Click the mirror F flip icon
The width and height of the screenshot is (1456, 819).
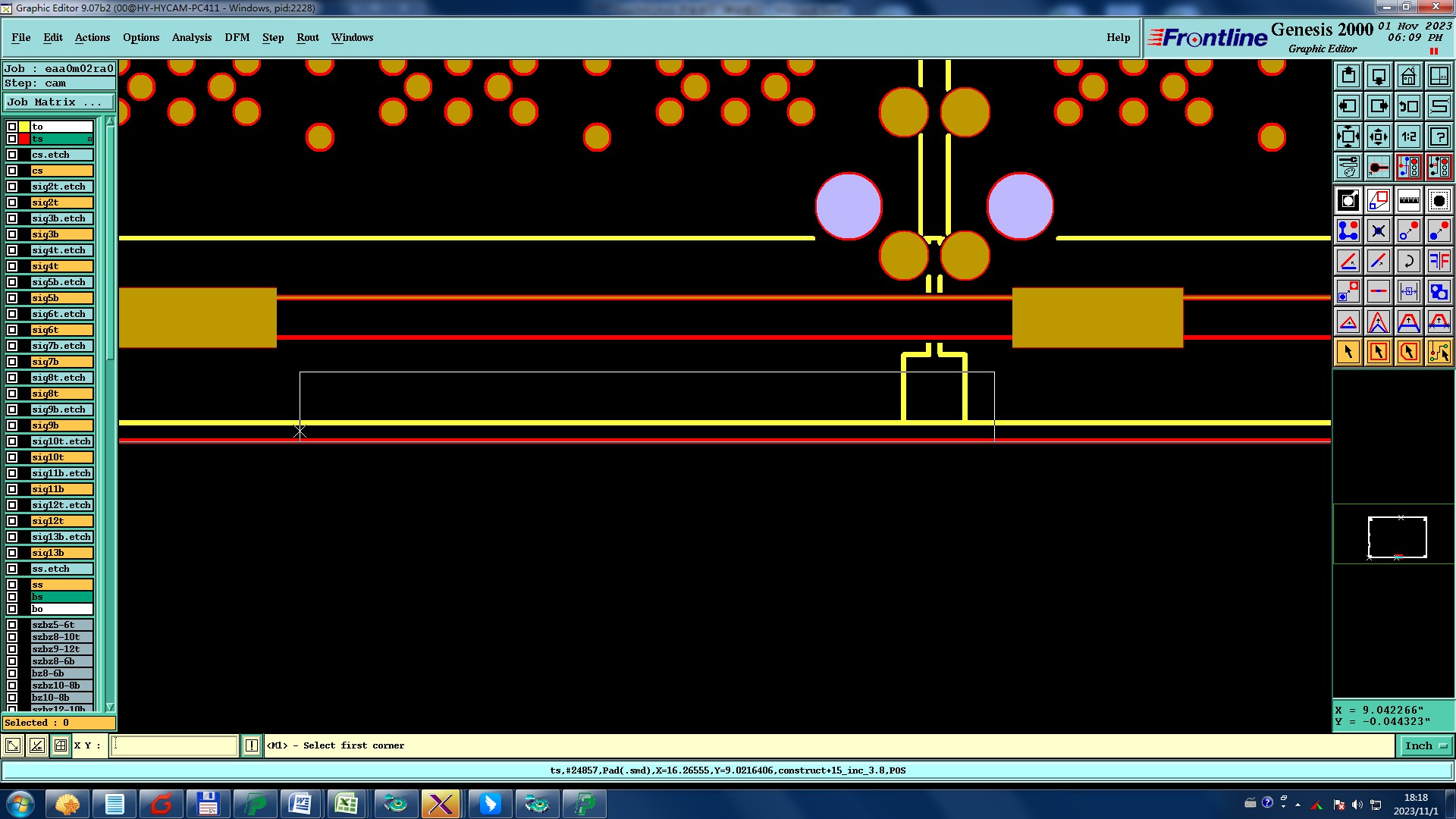click(1439, 261)
